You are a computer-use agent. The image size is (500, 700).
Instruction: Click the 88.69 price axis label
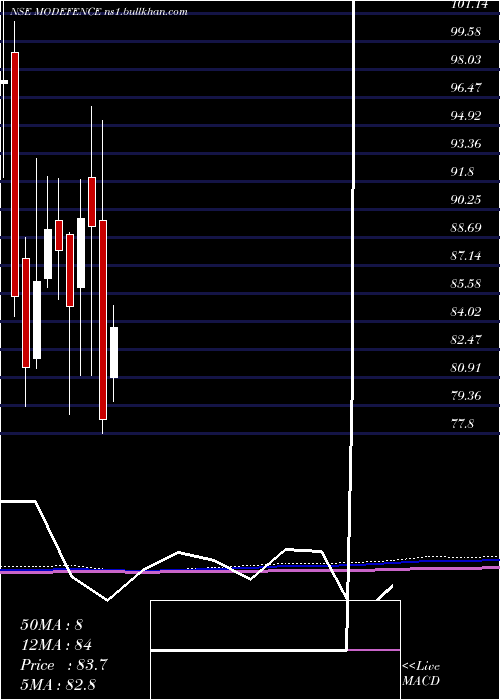point(466,228)
